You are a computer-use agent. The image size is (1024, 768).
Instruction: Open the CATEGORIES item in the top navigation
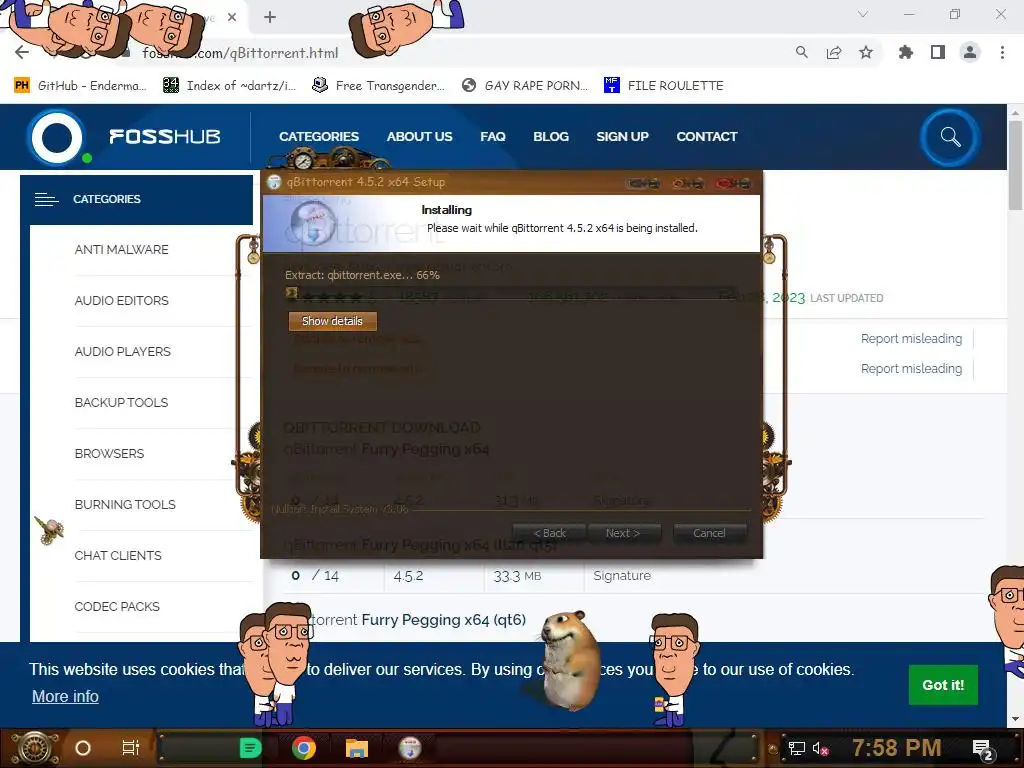(319, 136)
